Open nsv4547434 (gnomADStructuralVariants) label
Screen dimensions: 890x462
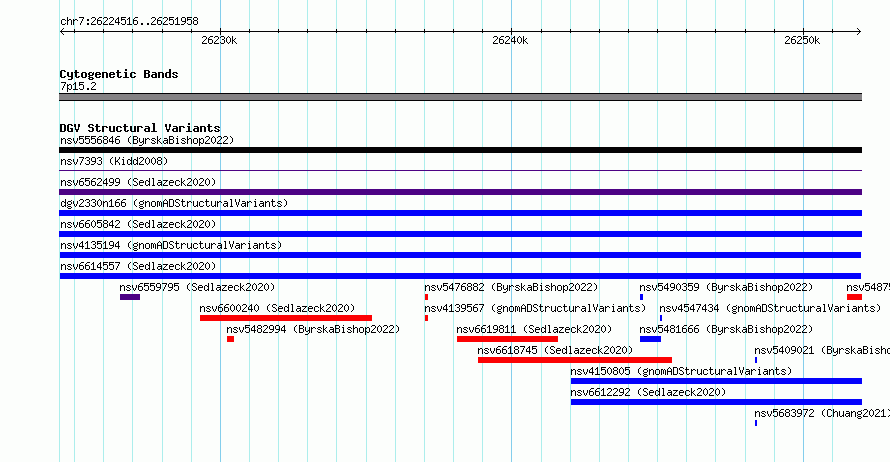coord(770,308)
